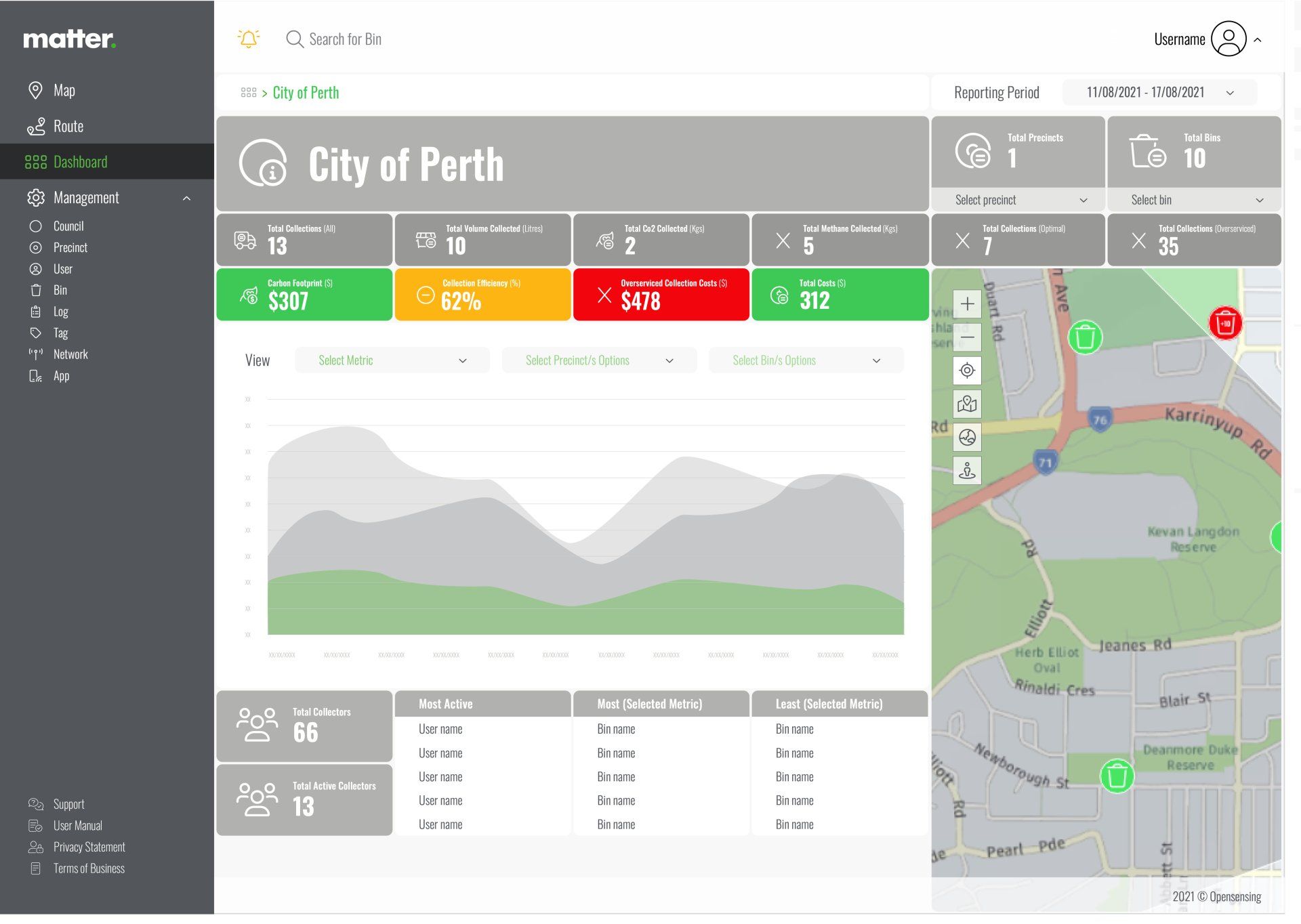
Task: Select Precinct under Management
Action: (70, 248)
